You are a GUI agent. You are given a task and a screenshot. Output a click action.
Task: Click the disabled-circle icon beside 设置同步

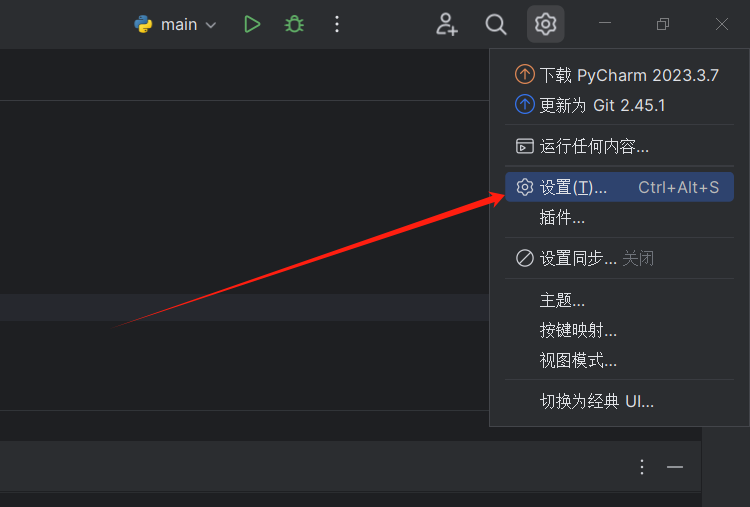tap(525, 258)
